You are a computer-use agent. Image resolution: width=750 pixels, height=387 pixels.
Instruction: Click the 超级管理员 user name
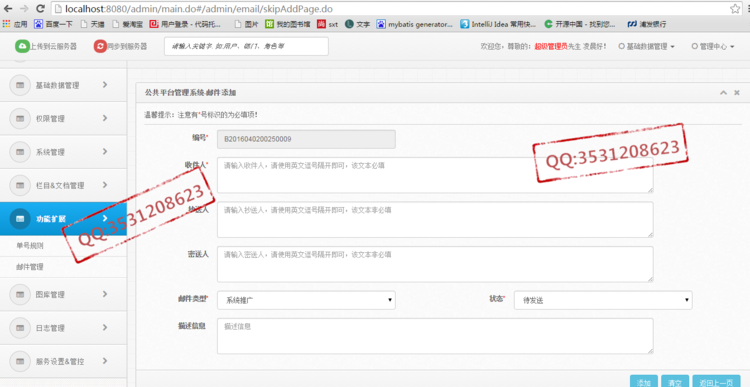point(551,46)
